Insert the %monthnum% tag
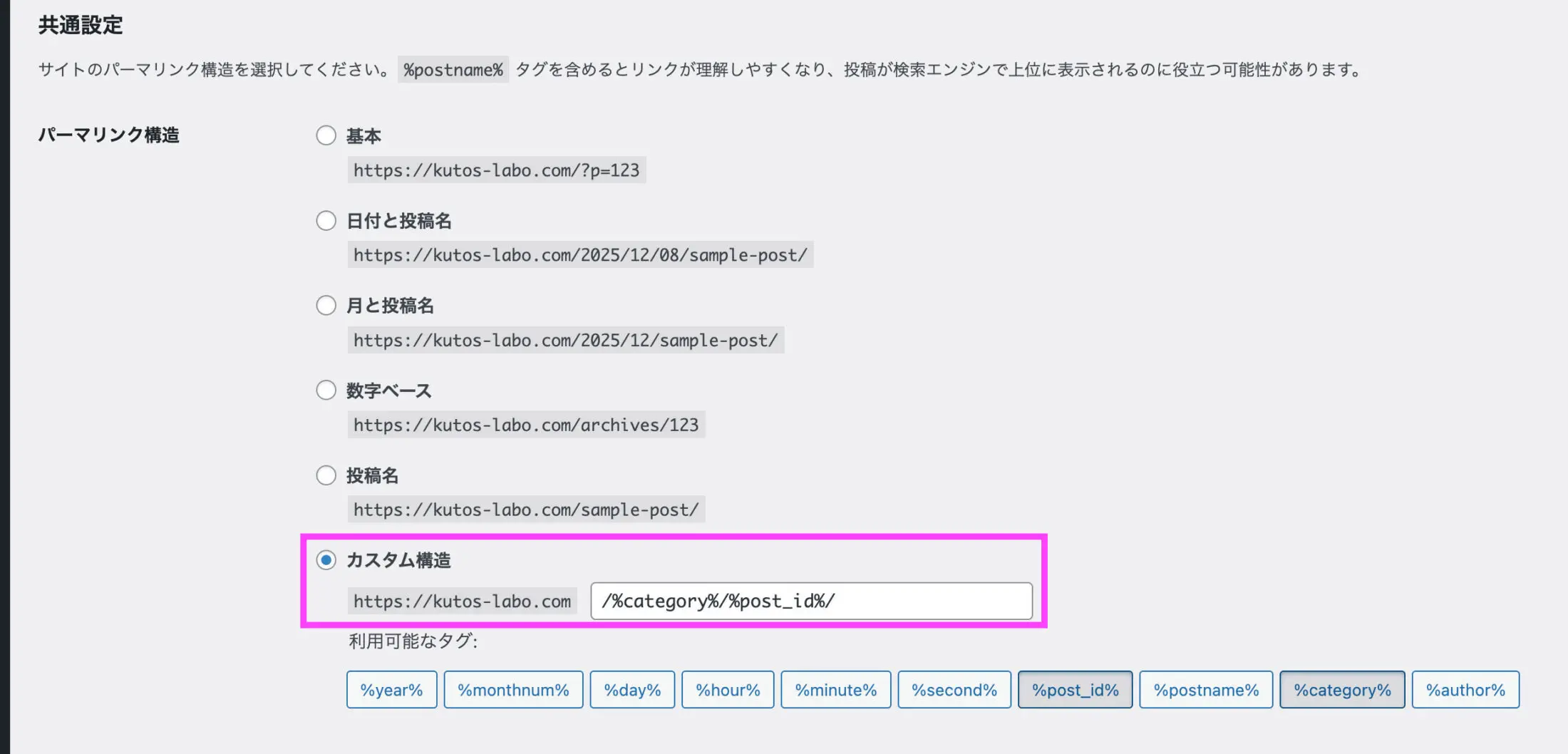The height and width of the screenshot is (754, 1568). coord(513,690)
